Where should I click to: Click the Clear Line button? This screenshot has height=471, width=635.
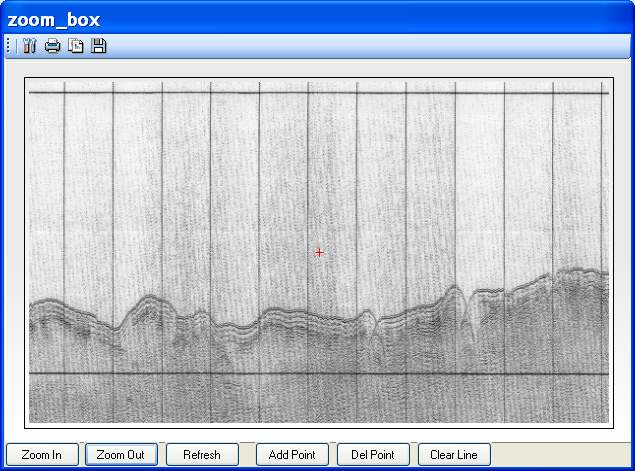pos(454,455)
